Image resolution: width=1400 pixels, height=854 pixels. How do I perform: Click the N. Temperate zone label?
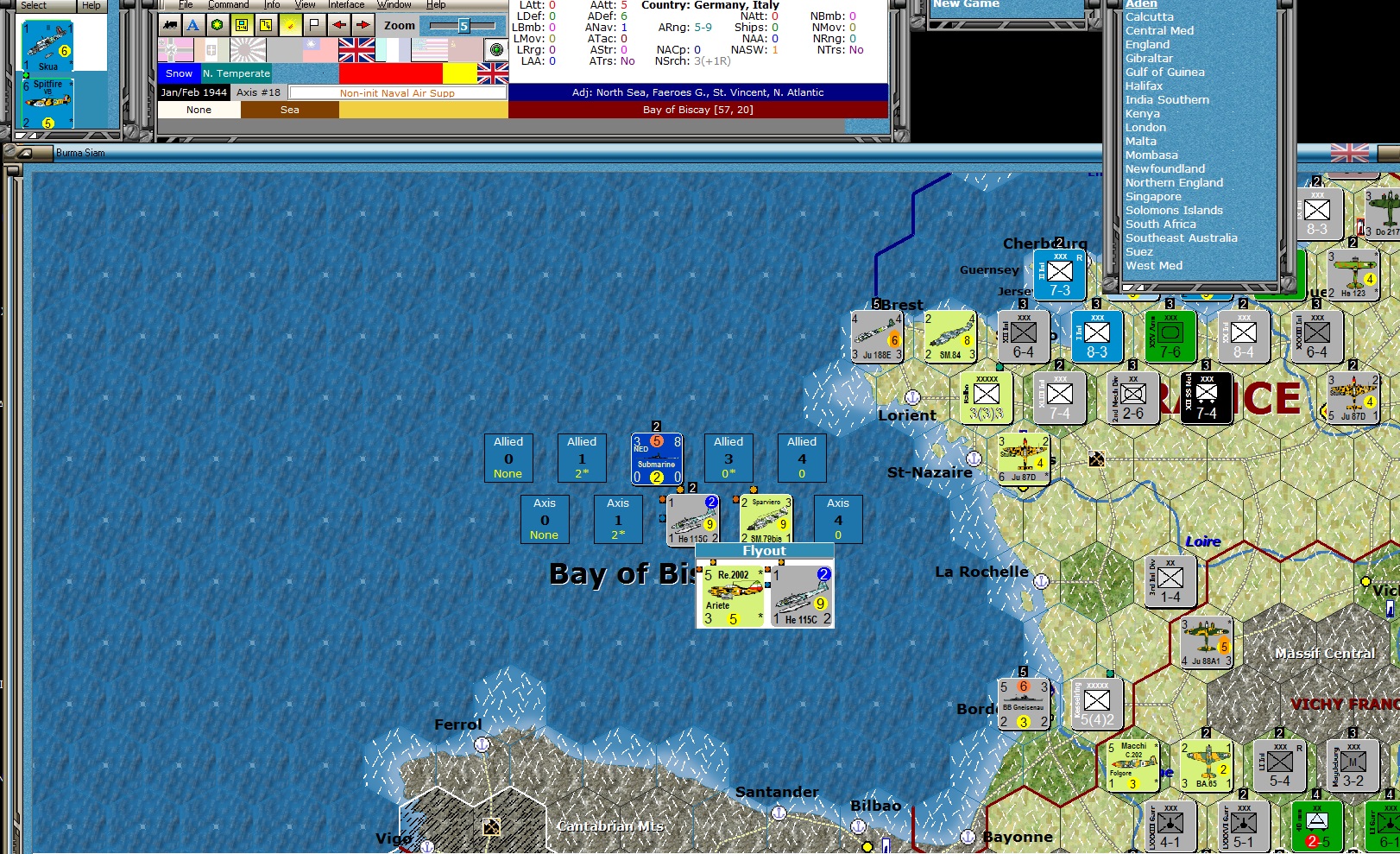(236, 74)
